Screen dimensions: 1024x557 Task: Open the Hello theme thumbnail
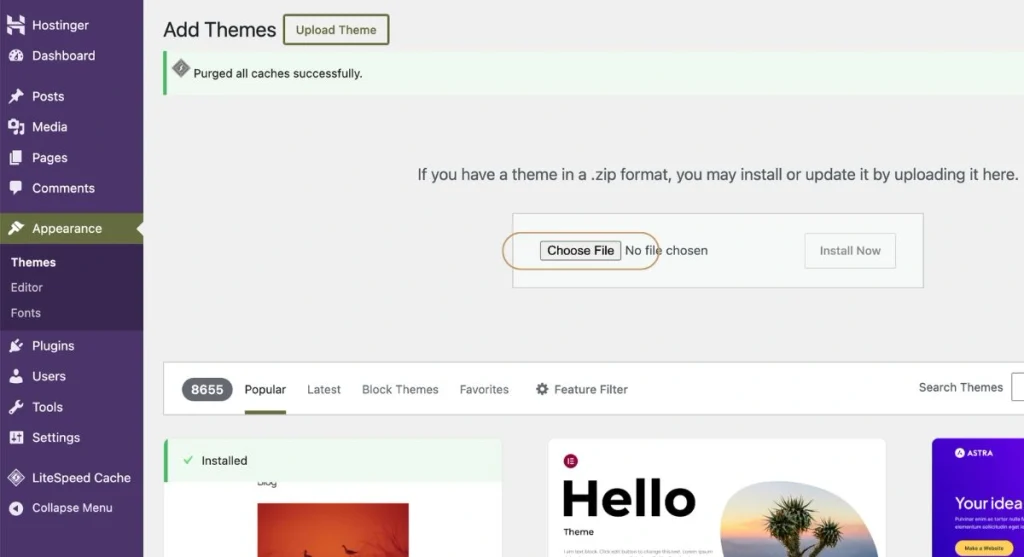coord(717,498)
